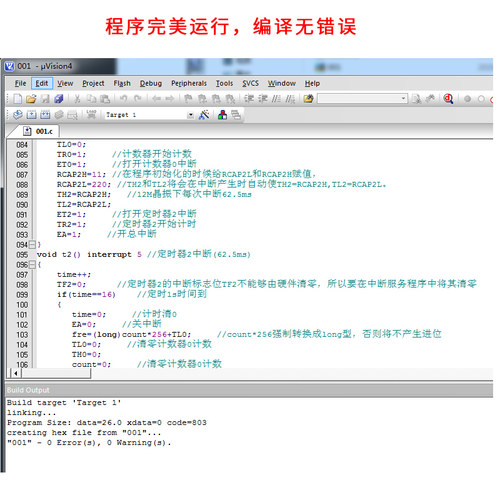This screenshot has width=500, height=500.
Task: Open the Flash menu
Action: click(122, 83)
